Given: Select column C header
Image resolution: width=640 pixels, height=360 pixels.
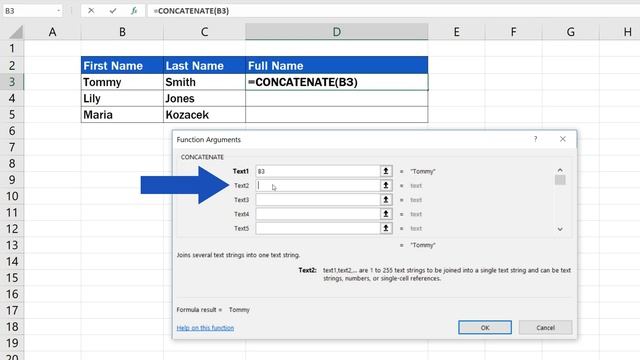Looking at the screenshot, I should click(204, 32).
